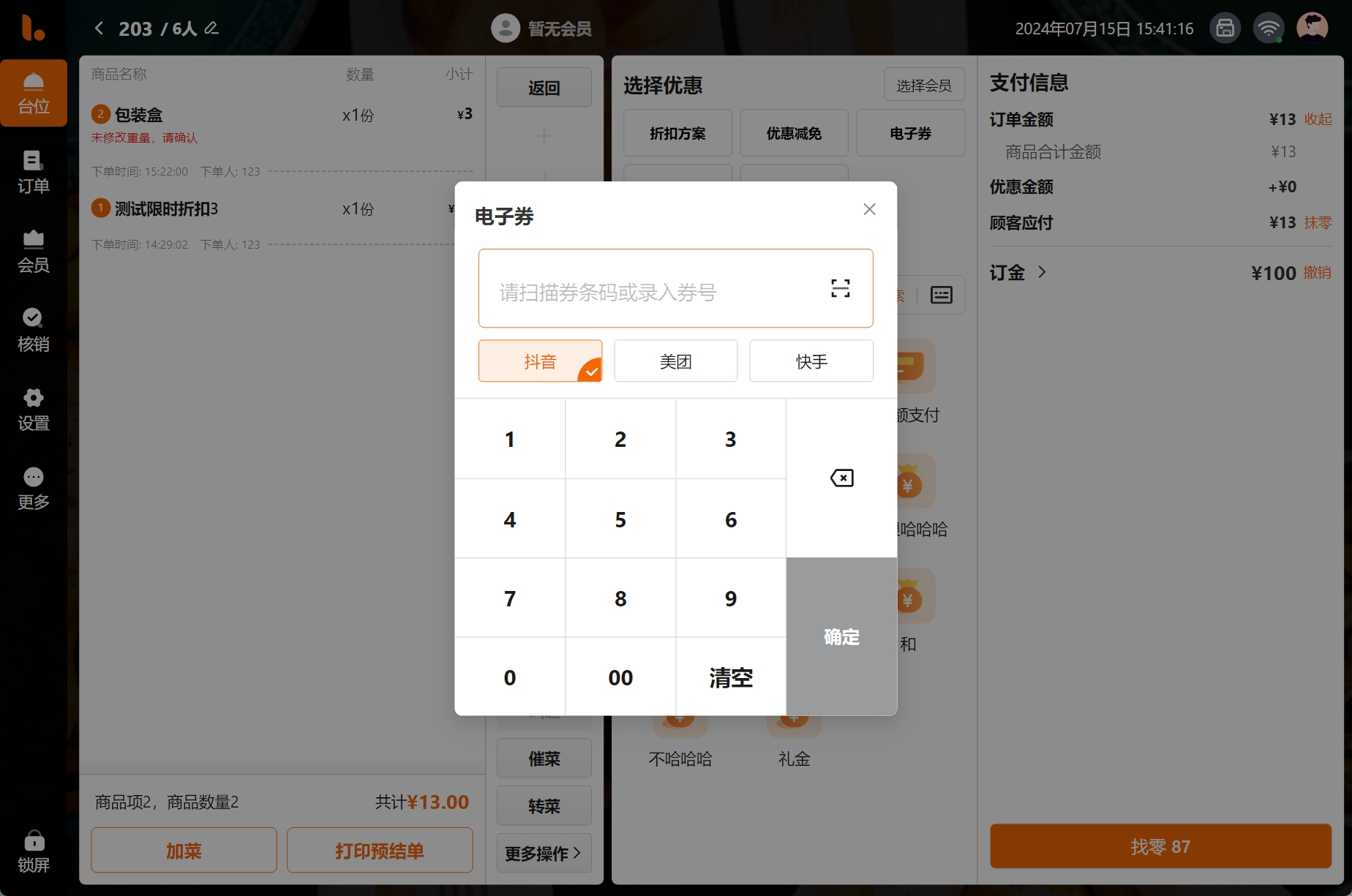Open the 更多 more section in sidebar
Viewport: 1352px width, 896px height.
[x=34, y=489]
